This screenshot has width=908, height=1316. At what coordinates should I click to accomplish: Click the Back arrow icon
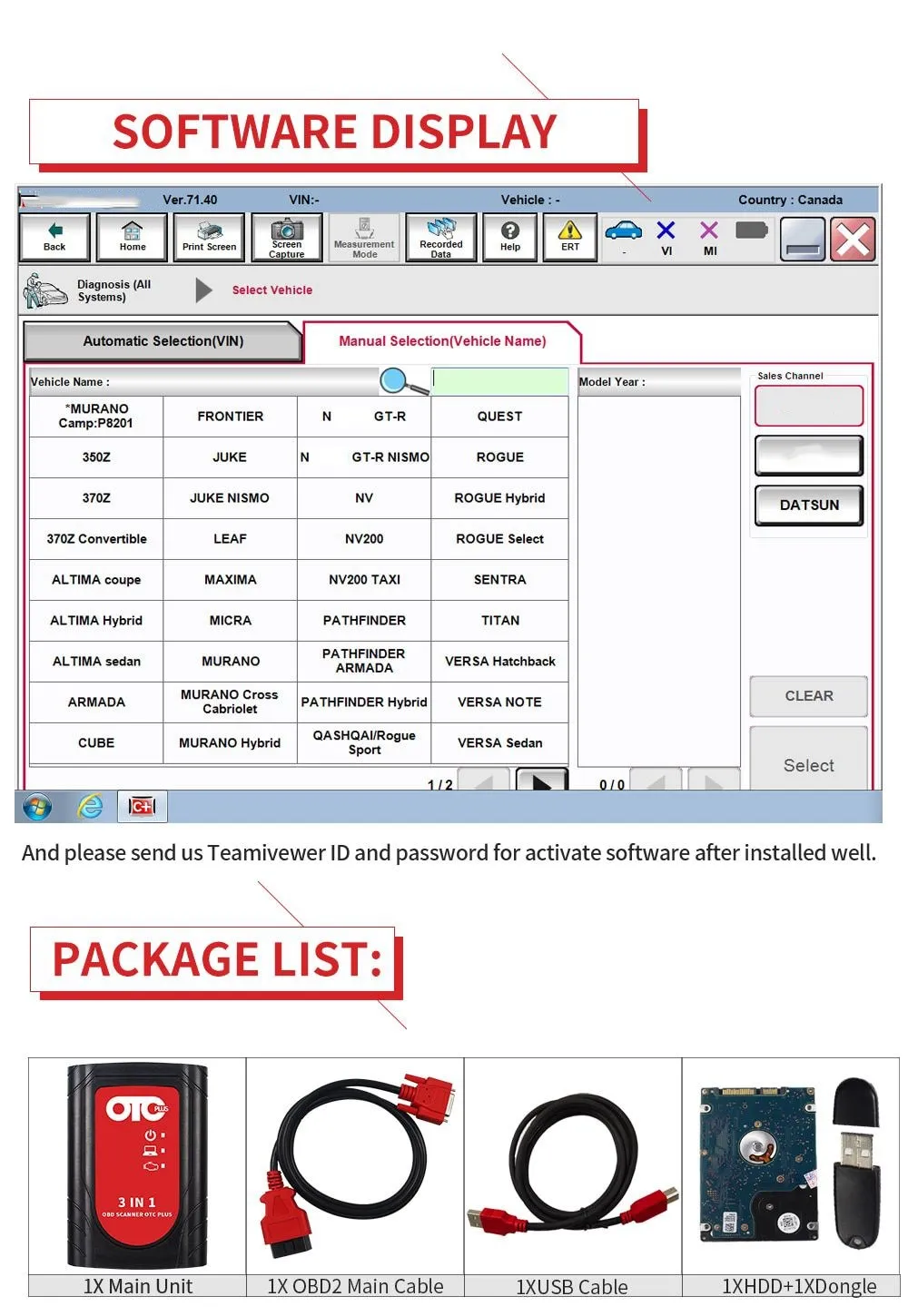pos(54,237)
